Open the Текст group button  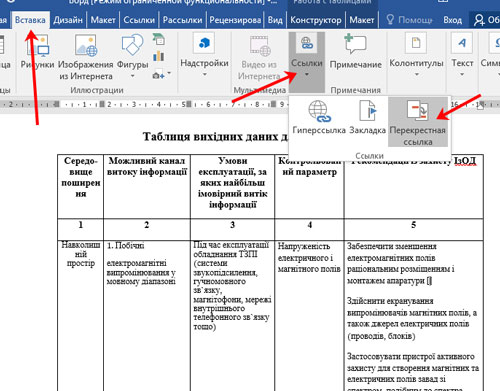coord(462,53)
